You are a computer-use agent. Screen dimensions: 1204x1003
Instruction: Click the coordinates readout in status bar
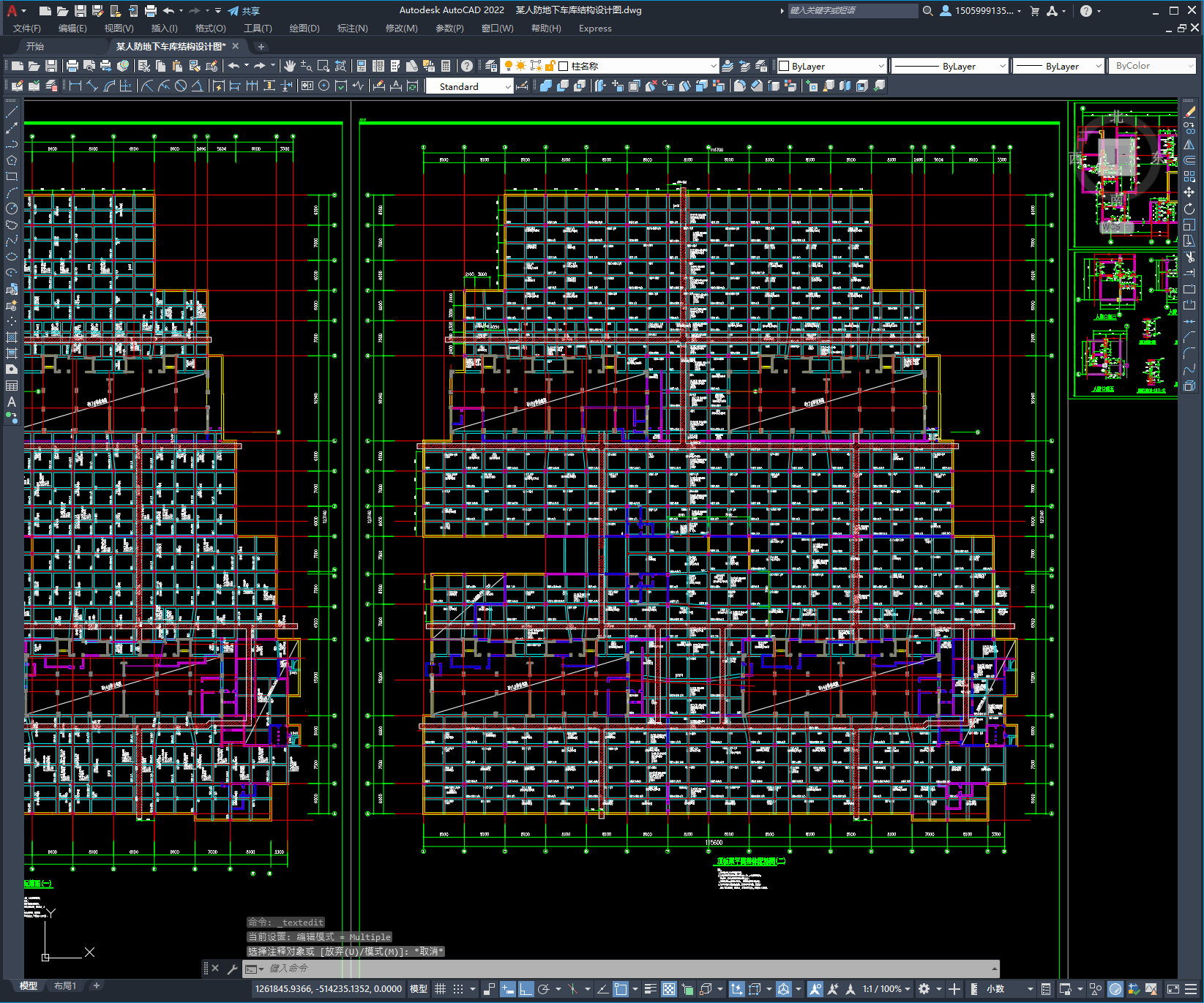(x=329, y=989)
